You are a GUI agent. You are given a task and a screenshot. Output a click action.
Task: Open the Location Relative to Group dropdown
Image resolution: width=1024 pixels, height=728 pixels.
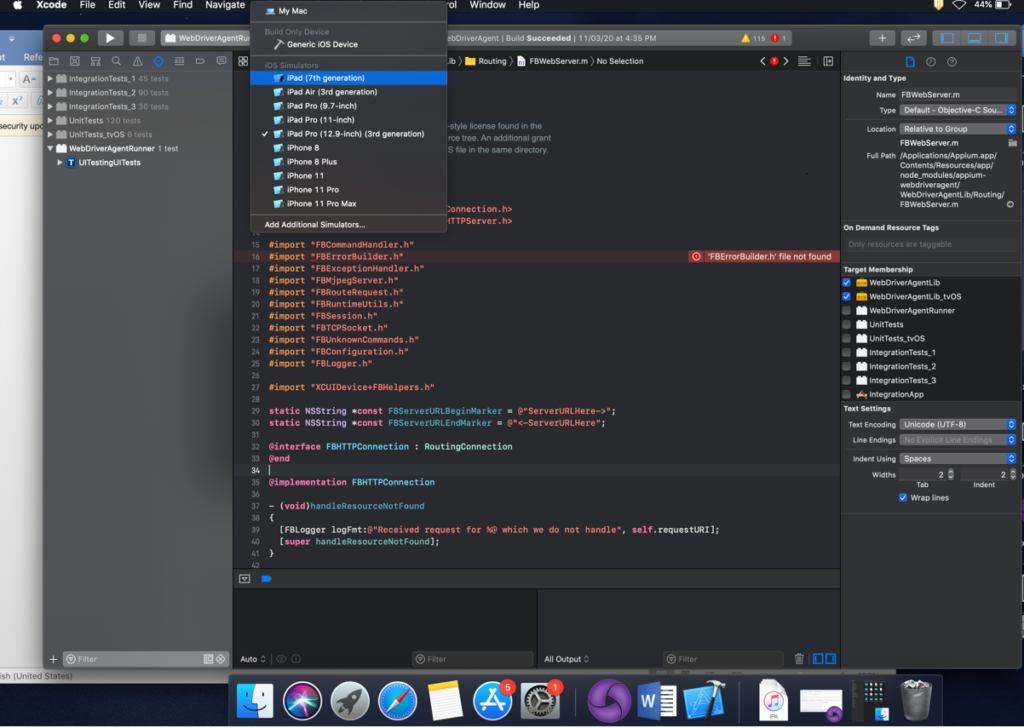pyautogui.click(x=957, y=129)
